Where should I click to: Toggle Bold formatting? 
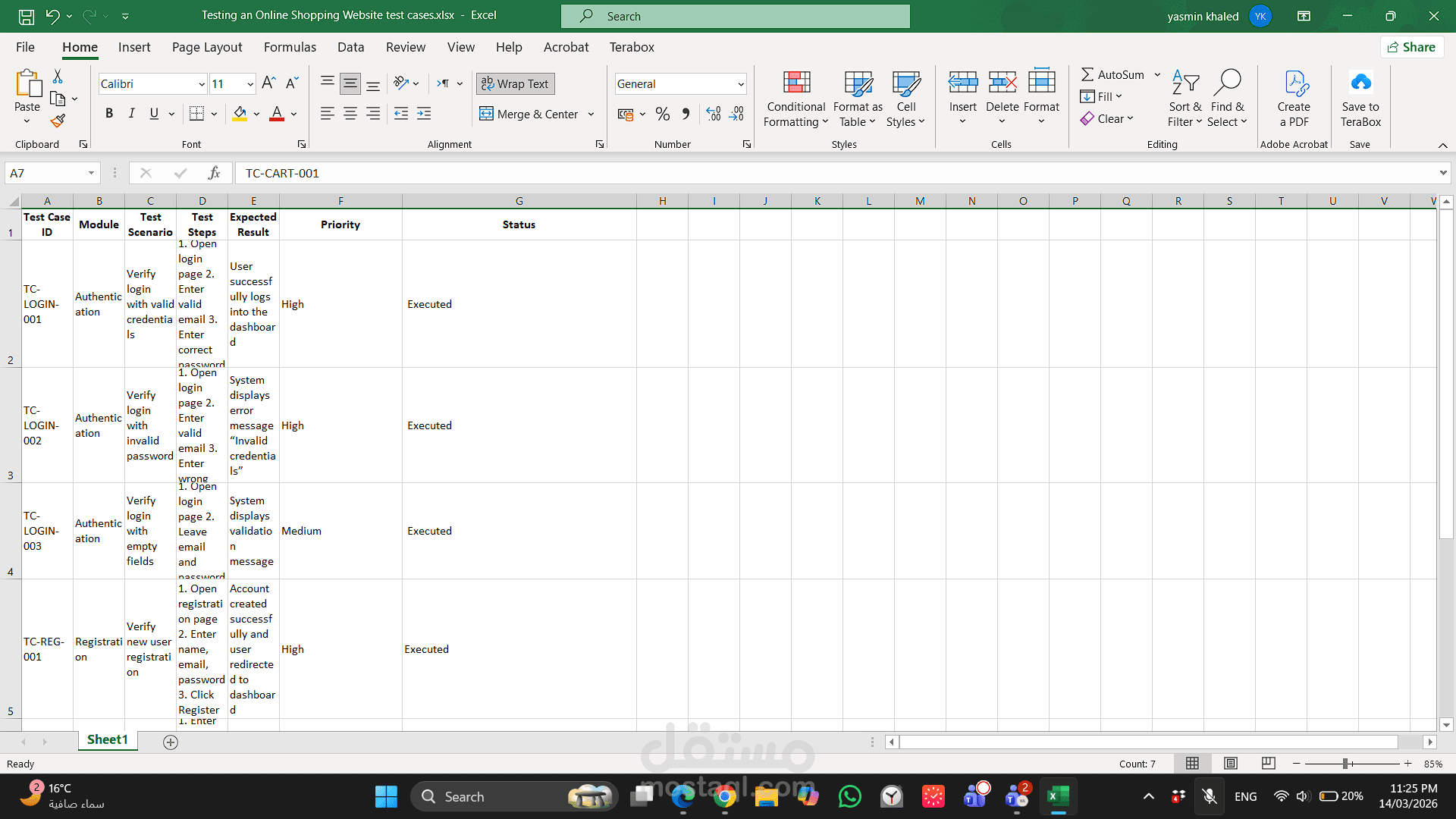(109, 114)
